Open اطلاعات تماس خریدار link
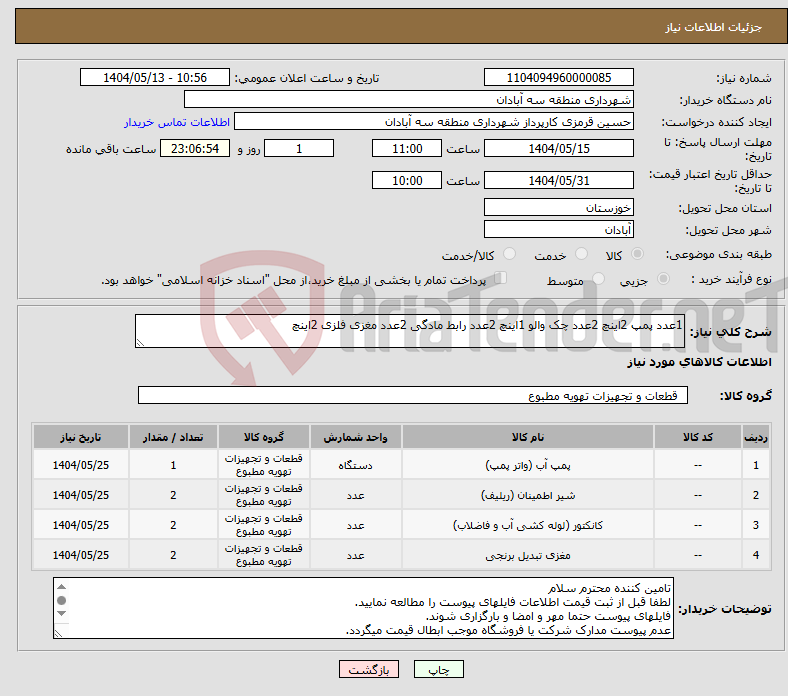This screenshot has height=696, width=788. 177,122
